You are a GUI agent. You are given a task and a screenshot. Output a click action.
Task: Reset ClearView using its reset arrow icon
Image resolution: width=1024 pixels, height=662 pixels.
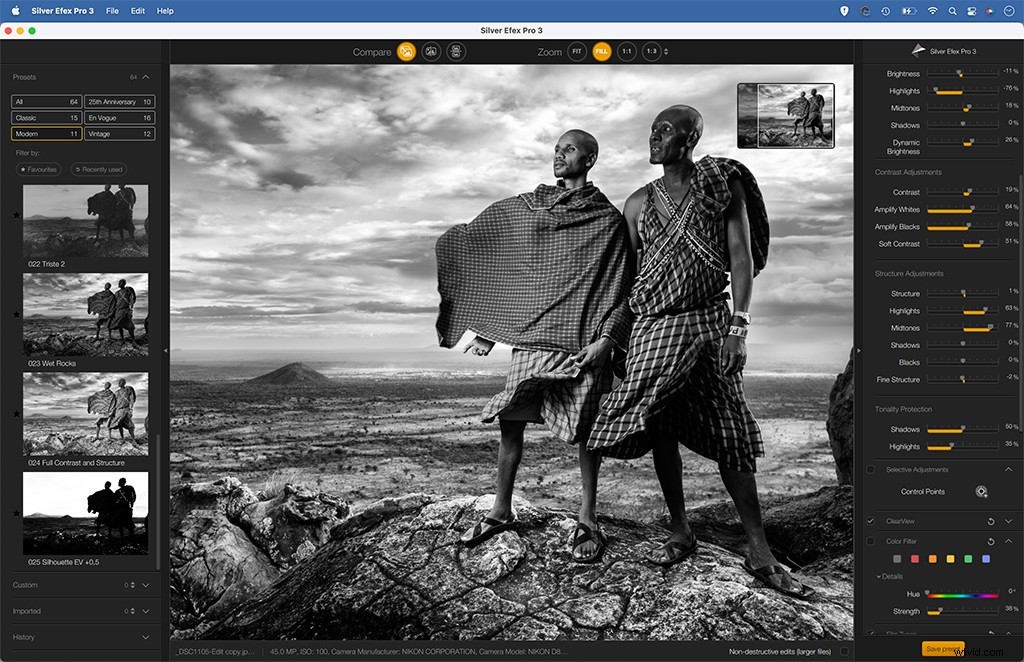tap(991, 521)
